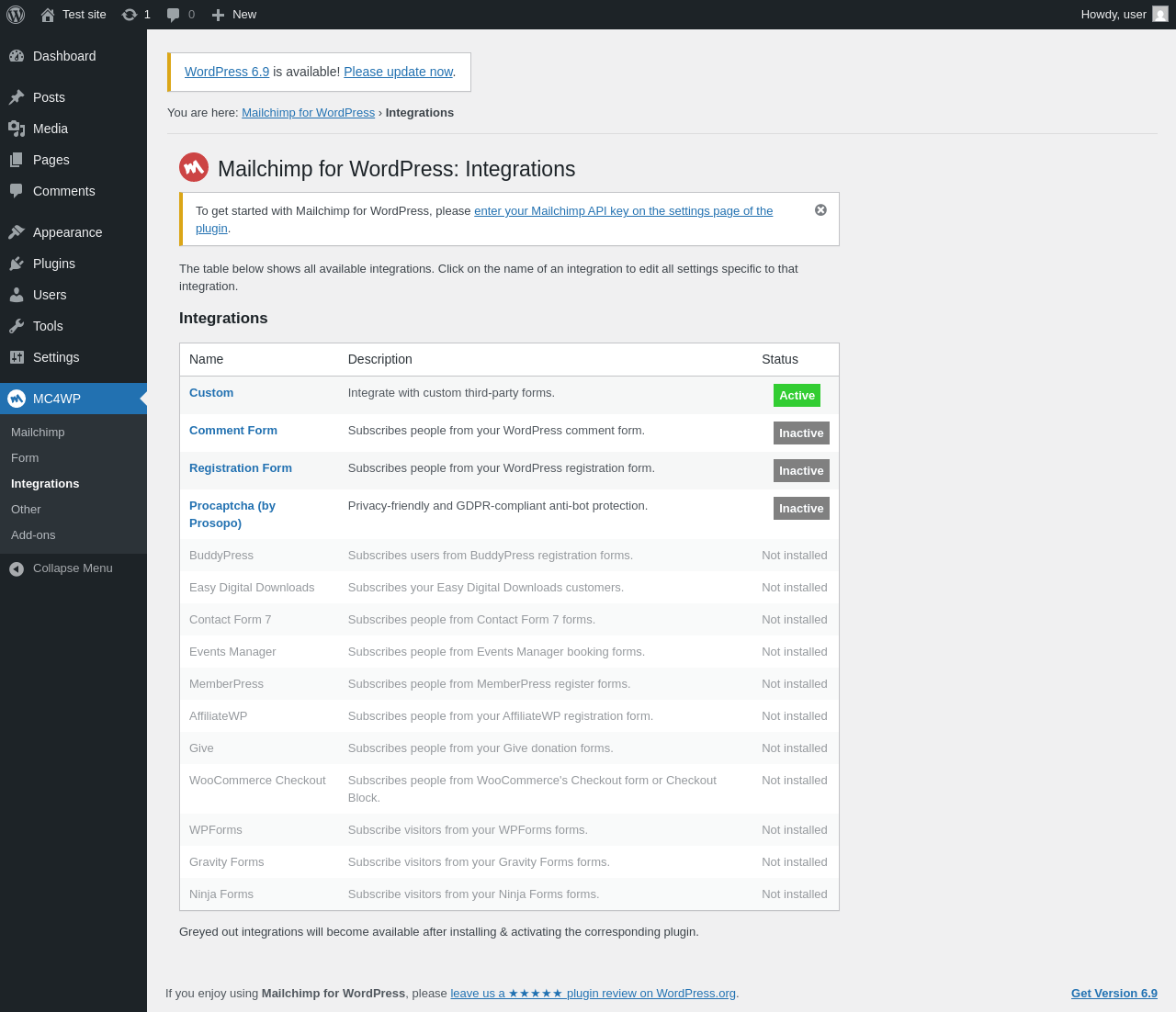Click the WPForms row name

(216, 830)
